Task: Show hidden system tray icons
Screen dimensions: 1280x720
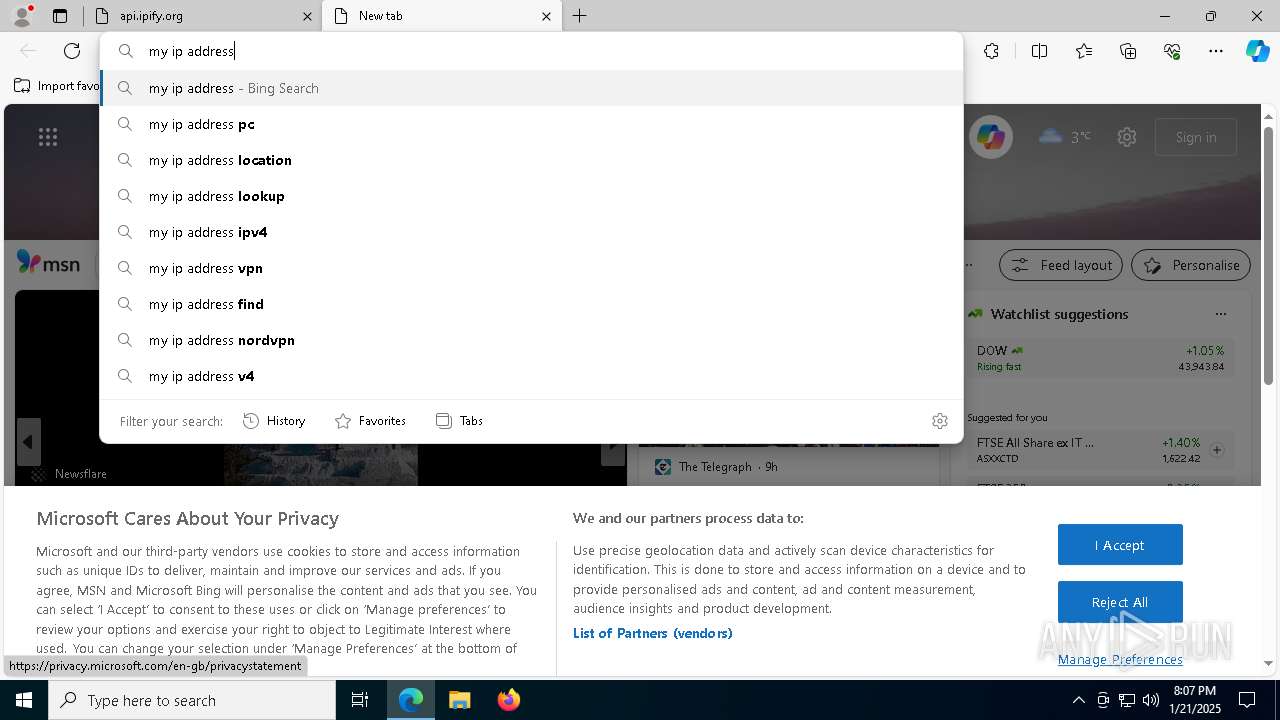Action: (1078, 700)
